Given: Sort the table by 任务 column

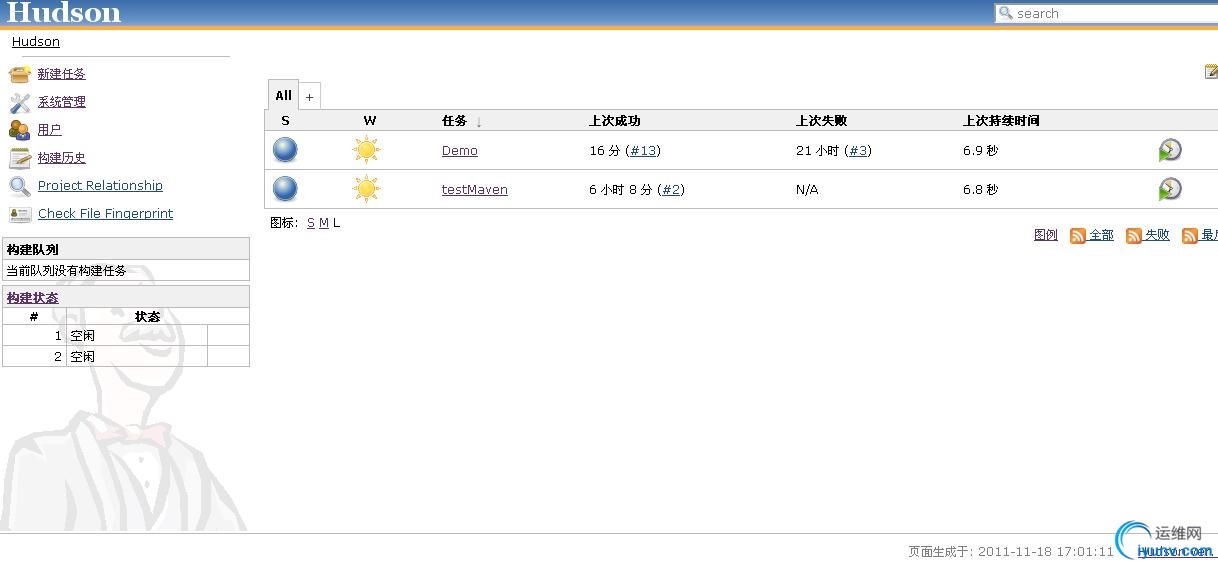Looking at the screenshot, I should pyautogui.click(x=455, y=121).
